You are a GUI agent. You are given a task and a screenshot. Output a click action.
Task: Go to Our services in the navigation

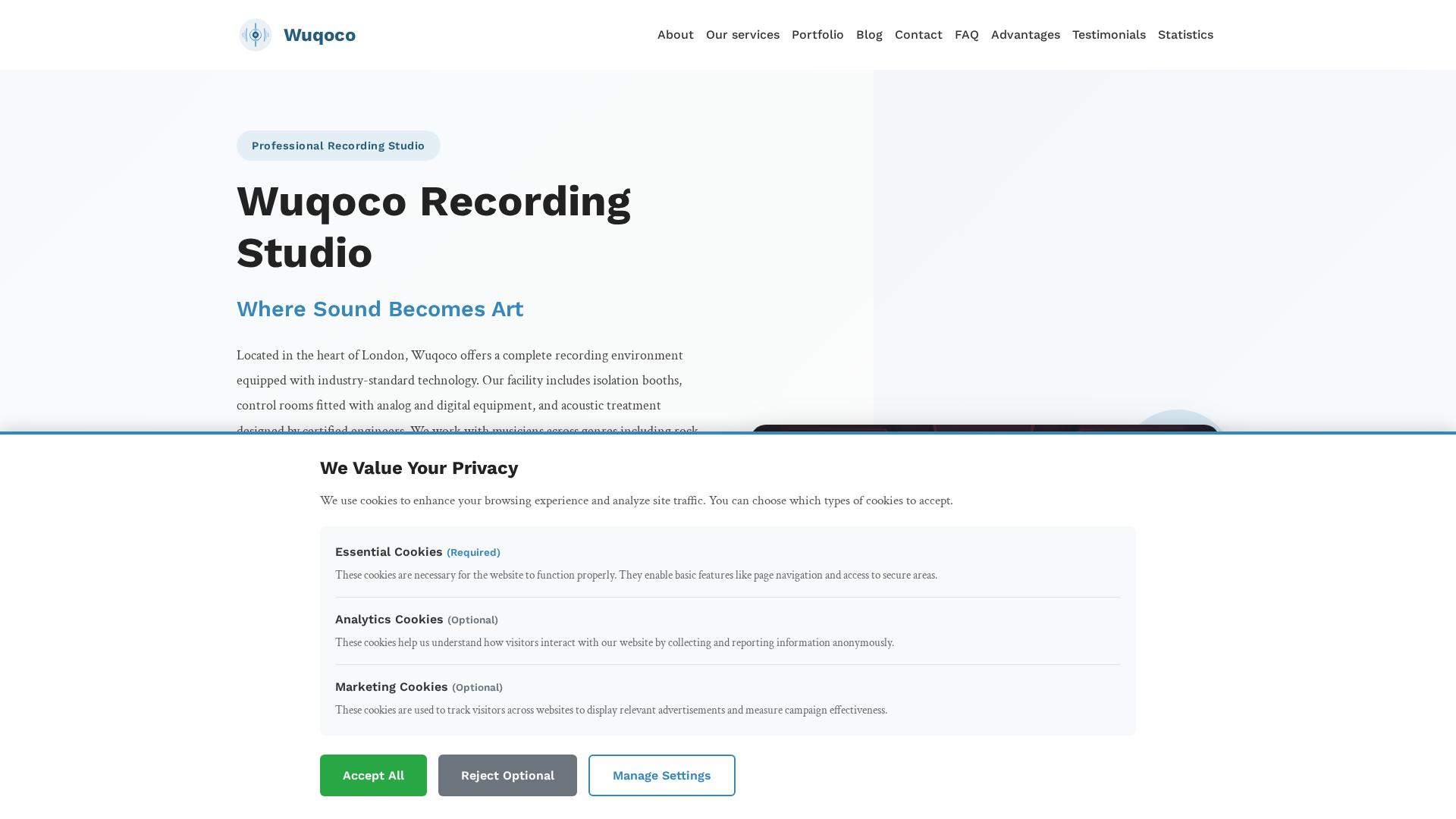(742, 35)
